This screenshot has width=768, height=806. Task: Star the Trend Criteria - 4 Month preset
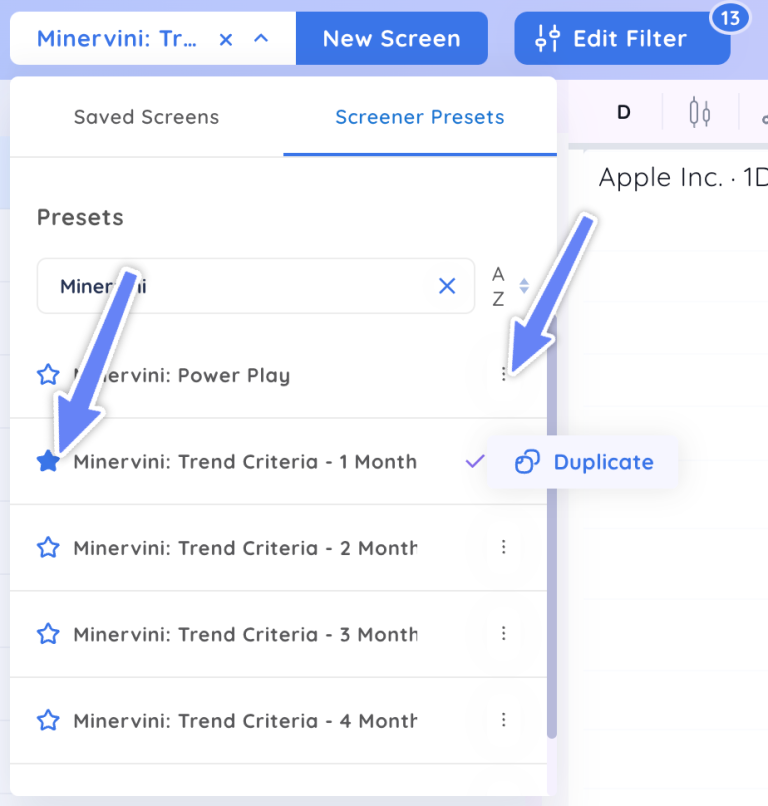pos(48,720)
